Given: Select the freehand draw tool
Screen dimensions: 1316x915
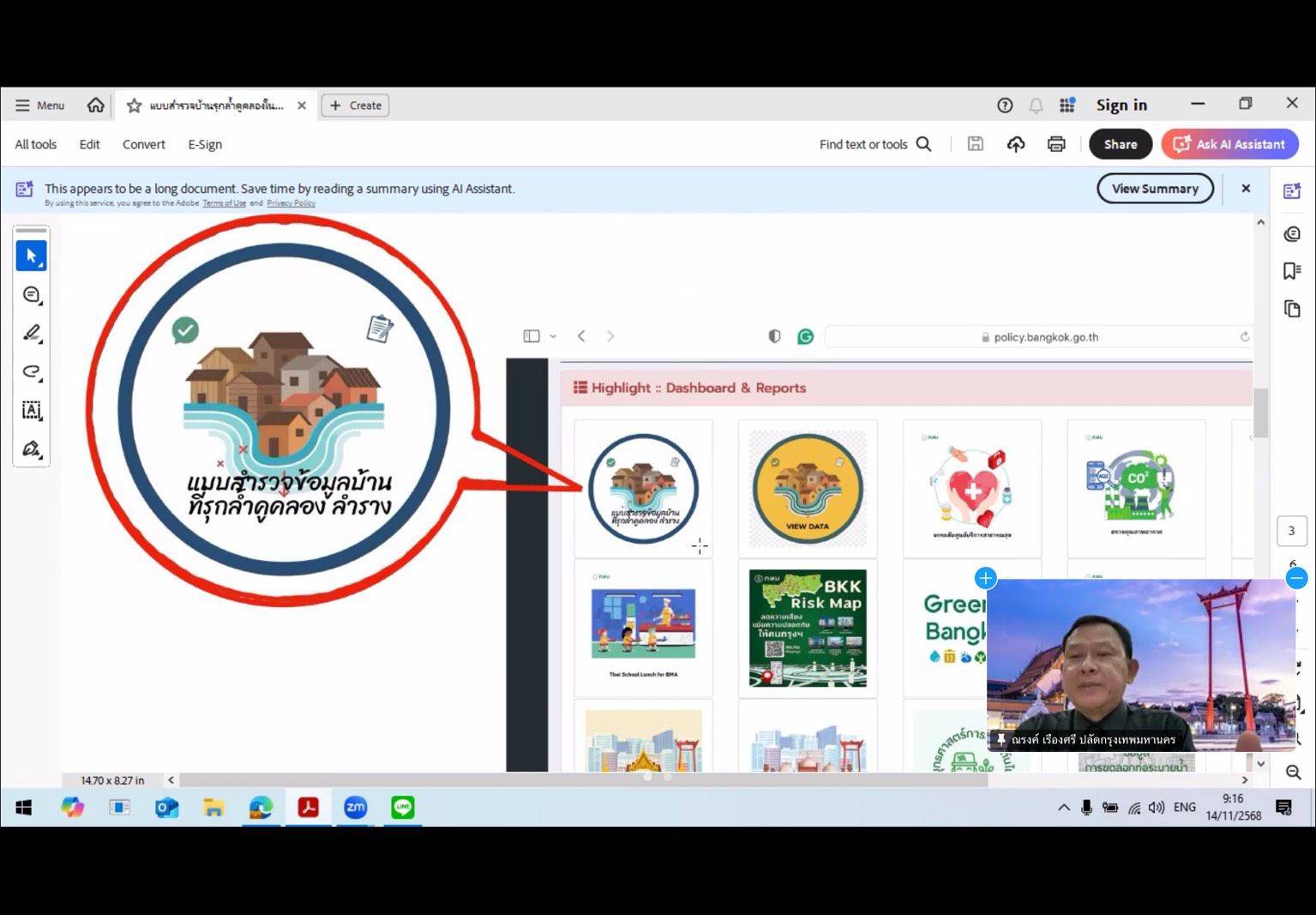Looking at the screenshot, I should [32, 371].
